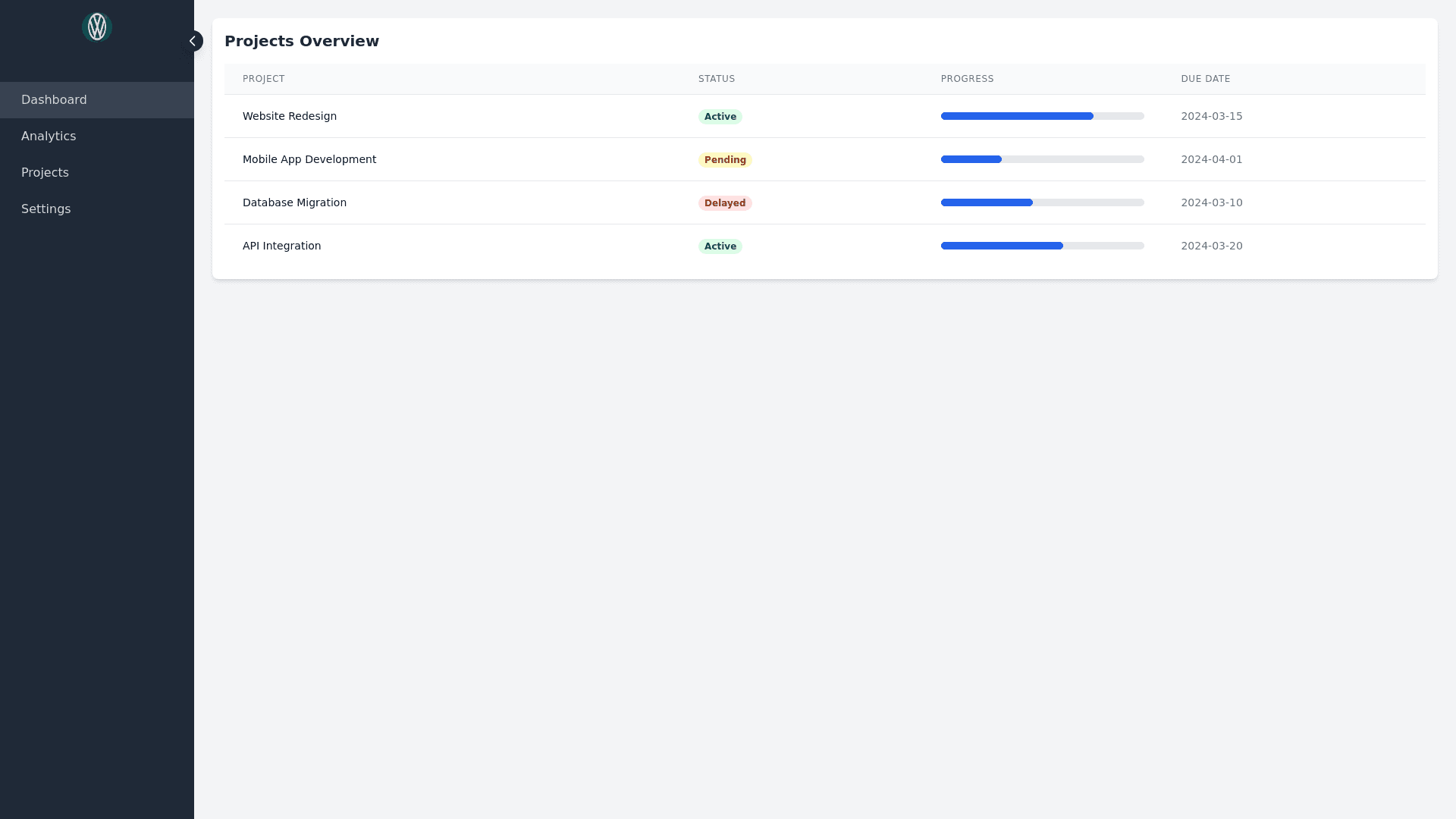Click the Mobile App Development progress bar
1456x819 pixels.
[x=1042, y=159]
